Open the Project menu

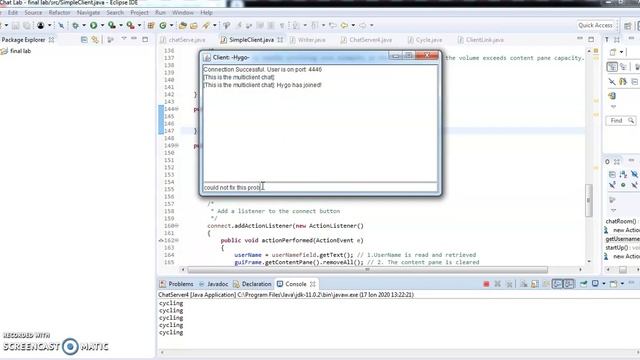(x=139, y=13)
